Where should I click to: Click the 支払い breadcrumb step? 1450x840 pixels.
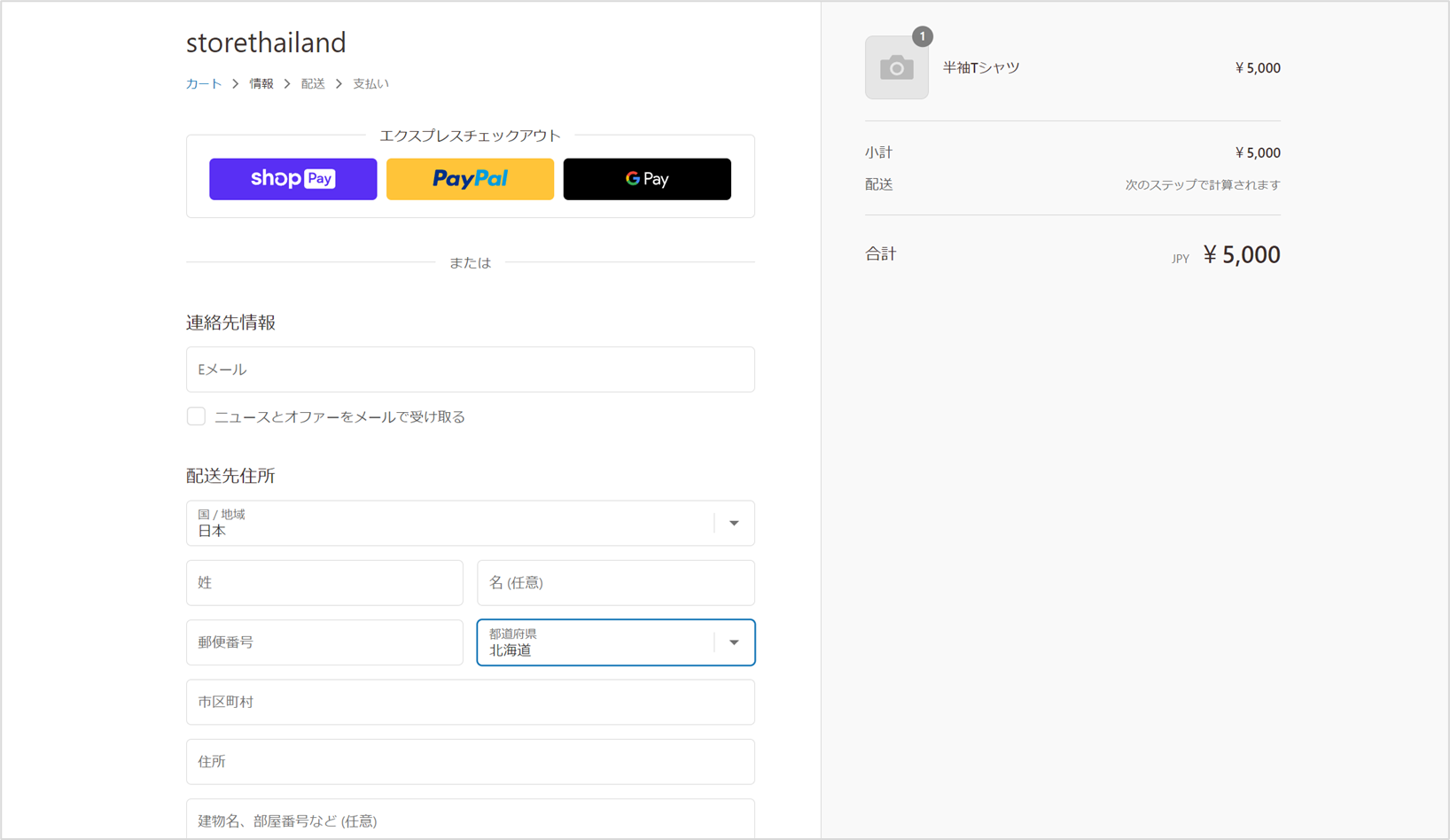[370, 83]
